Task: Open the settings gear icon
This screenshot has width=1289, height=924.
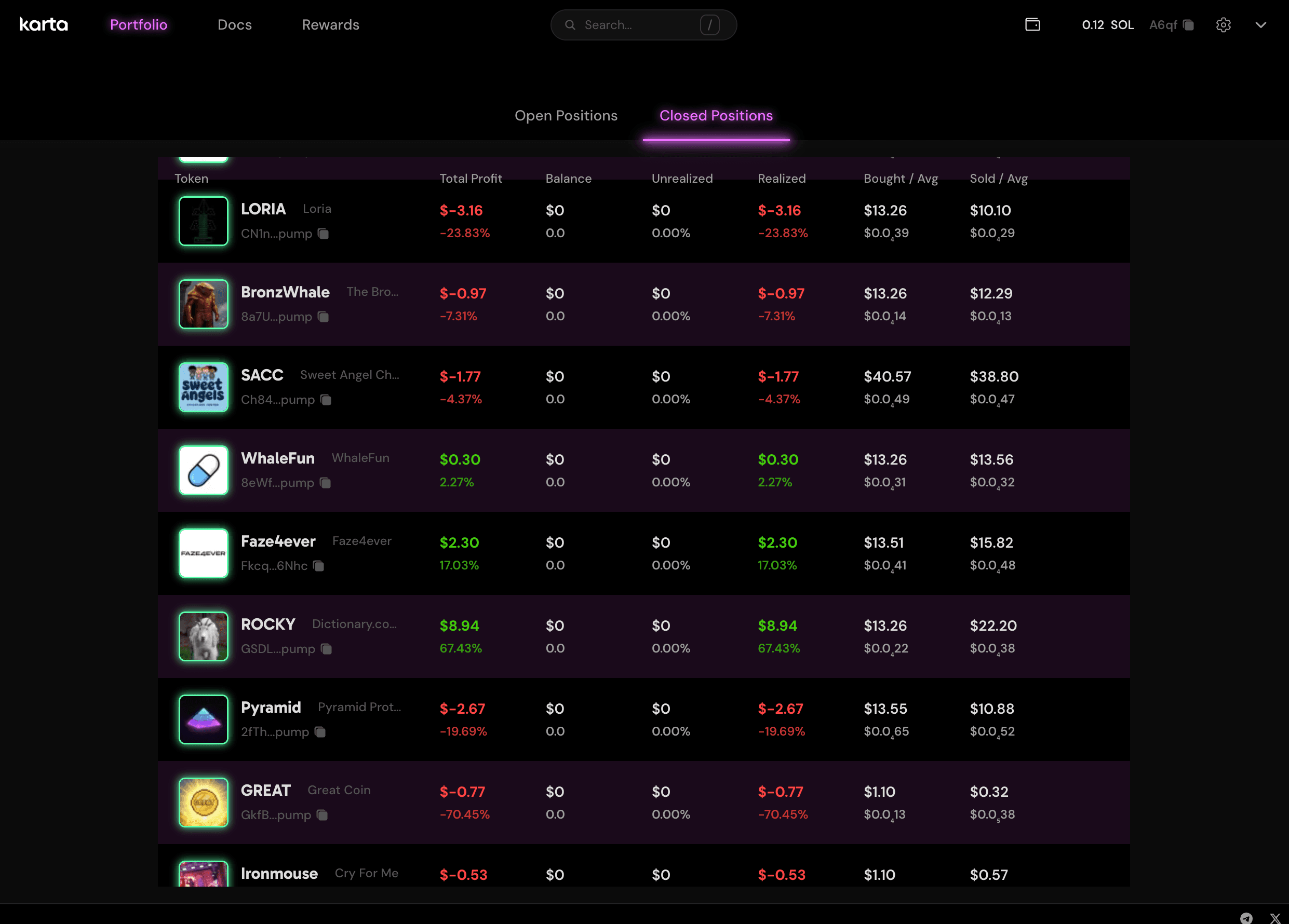Action: (x=1223, y=25)
